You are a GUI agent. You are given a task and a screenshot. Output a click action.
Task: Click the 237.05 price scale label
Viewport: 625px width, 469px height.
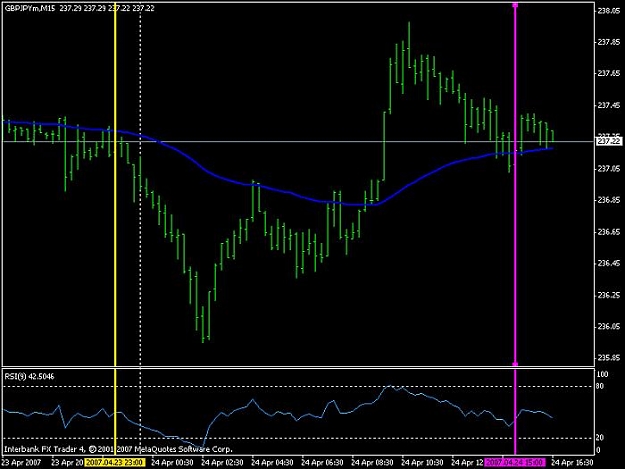(609, 169)
